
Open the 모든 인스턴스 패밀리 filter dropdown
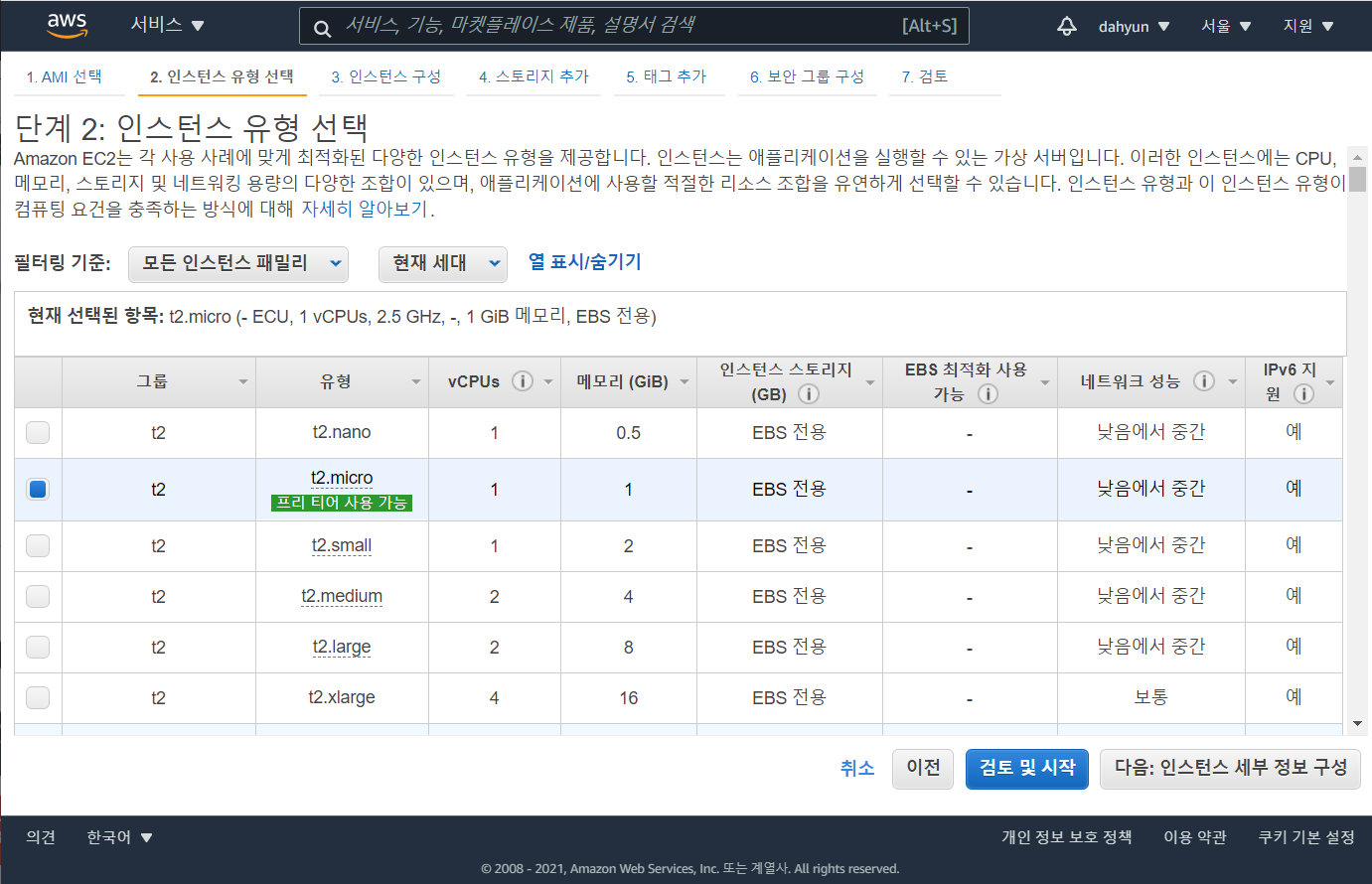click(238, 264)
